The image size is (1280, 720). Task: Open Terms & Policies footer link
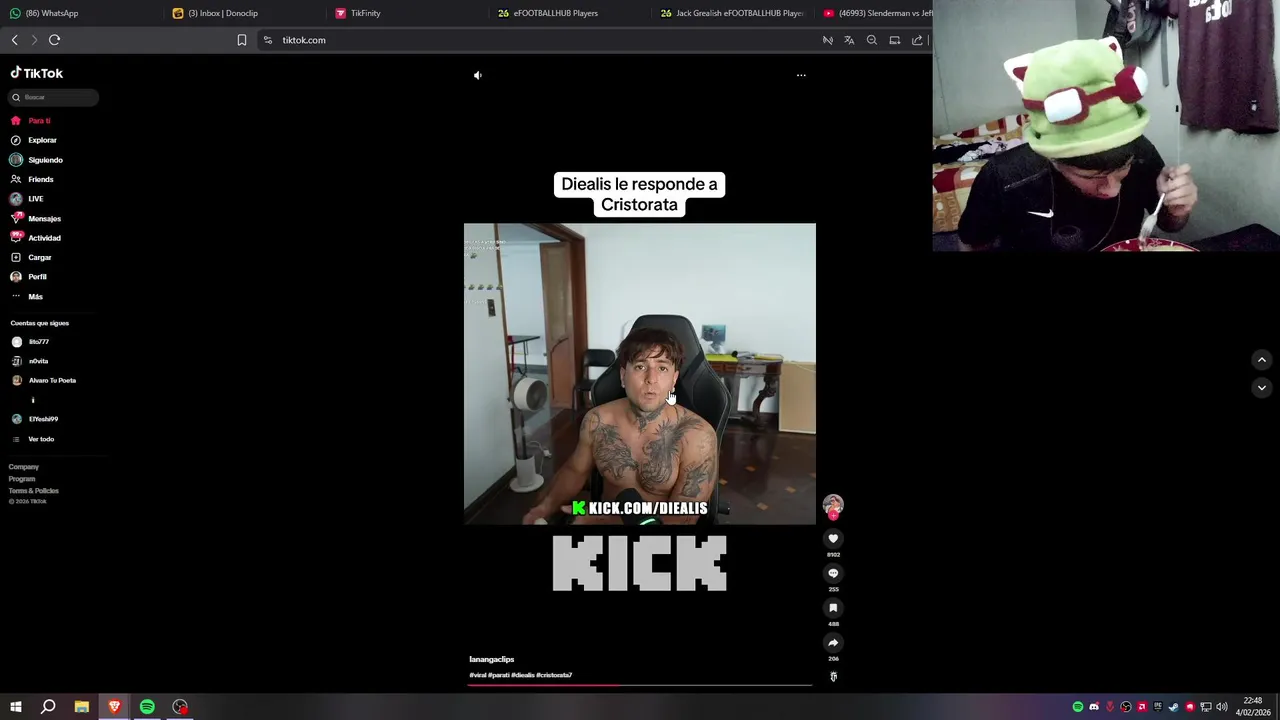point(34,491)
